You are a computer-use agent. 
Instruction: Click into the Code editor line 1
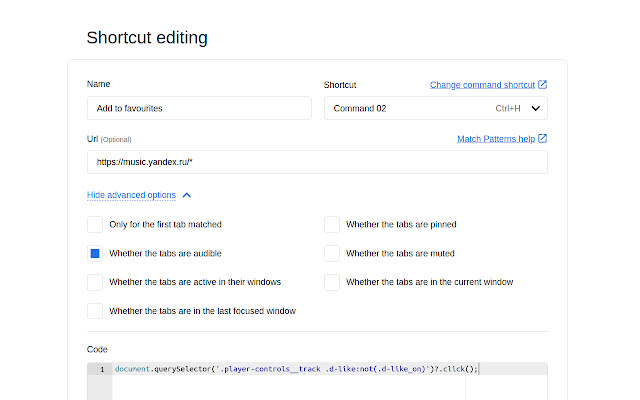pos(300,369)
